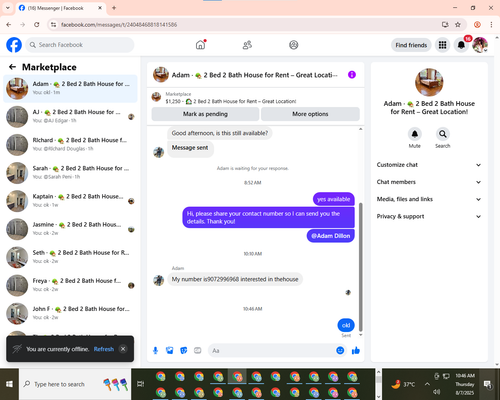Click message with phone number 9072996968
Image resolution: width=500 pixels, height=400 pixels.
point(235,279)
